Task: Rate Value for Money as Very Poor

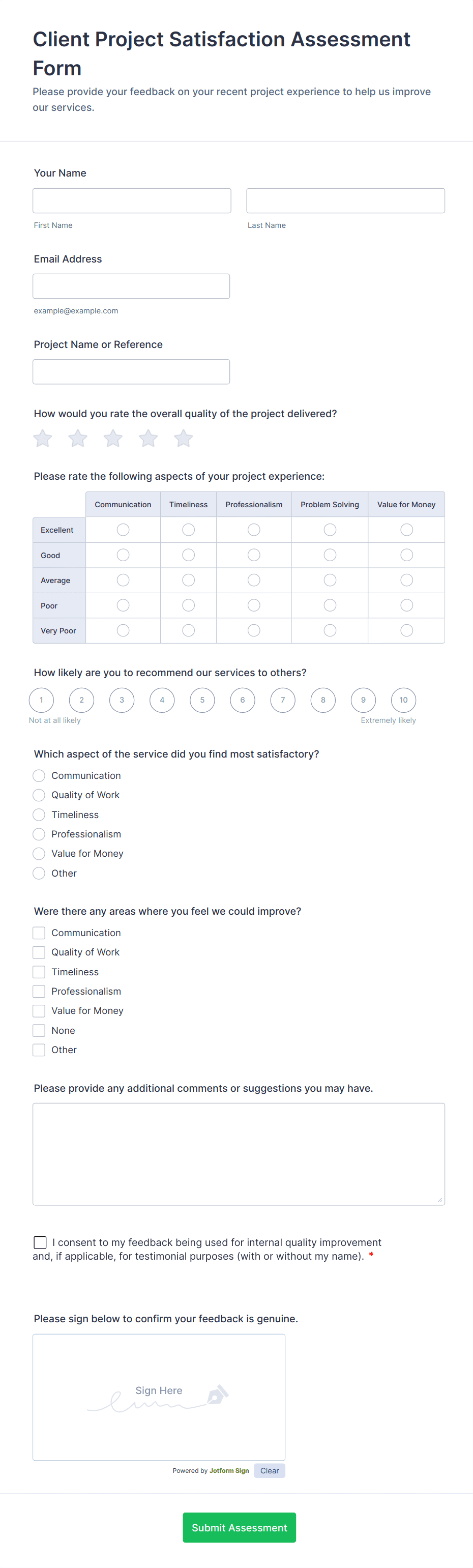Action: tap(406, 630)
